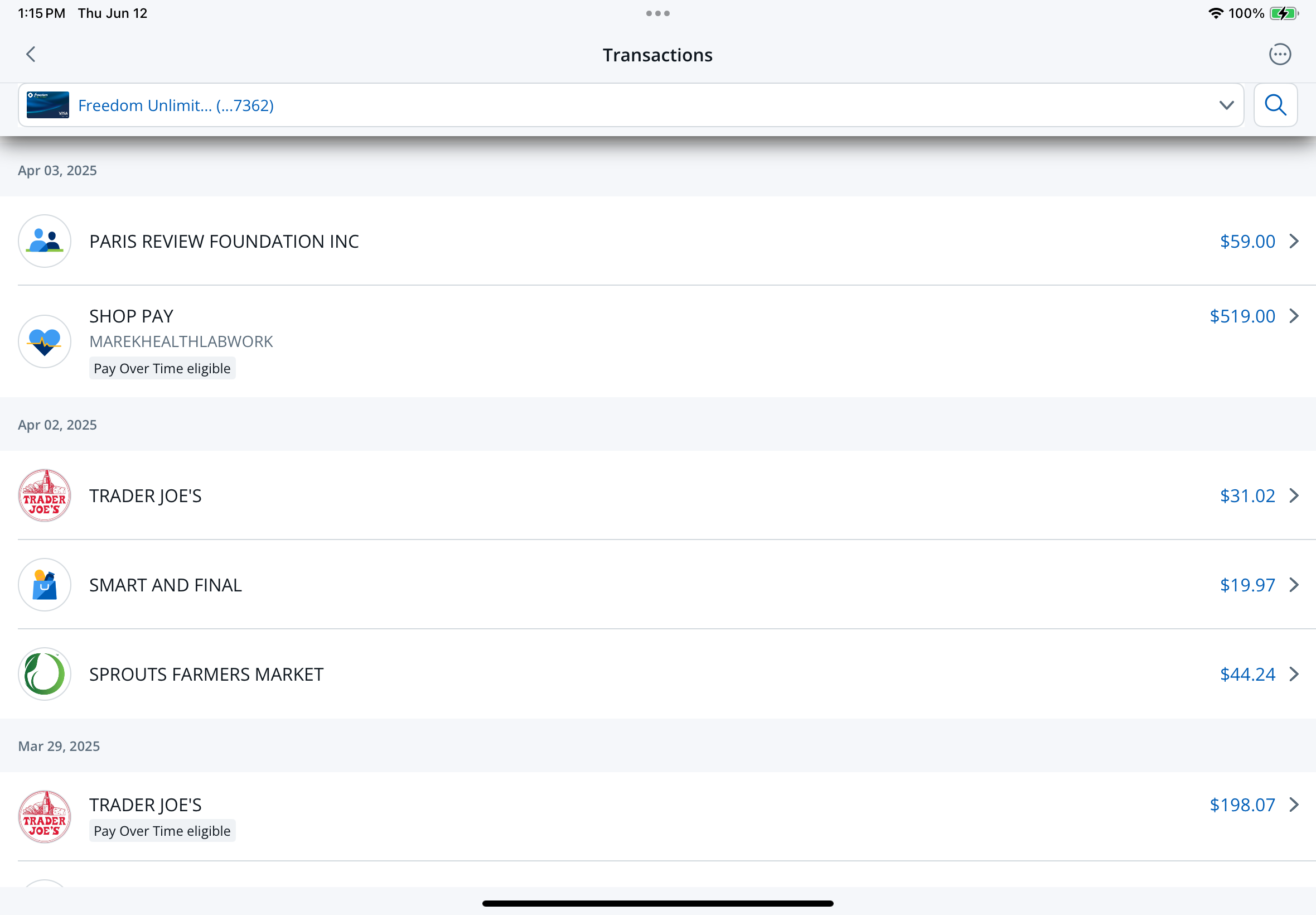This screenshot has width=1316, height=915.
Task: Tap the $31.02 amount
Action: coord(1247,495)
